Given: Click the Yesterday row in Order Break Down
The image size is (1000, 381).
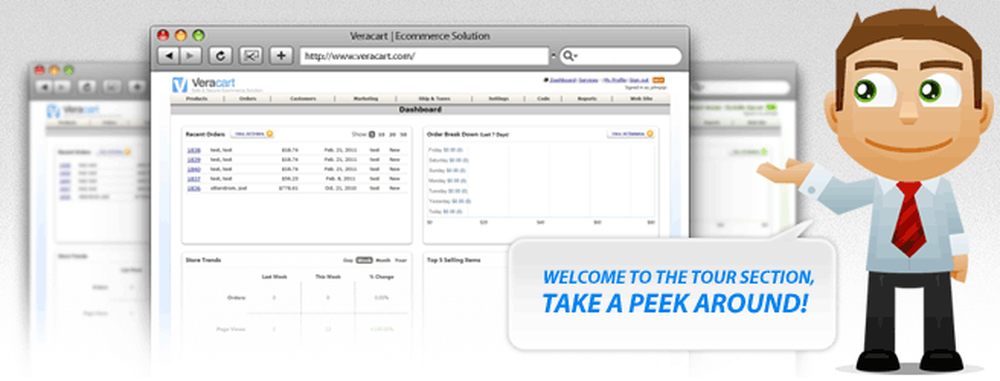Looking at the screenshot, I should [x=450, y=201].
